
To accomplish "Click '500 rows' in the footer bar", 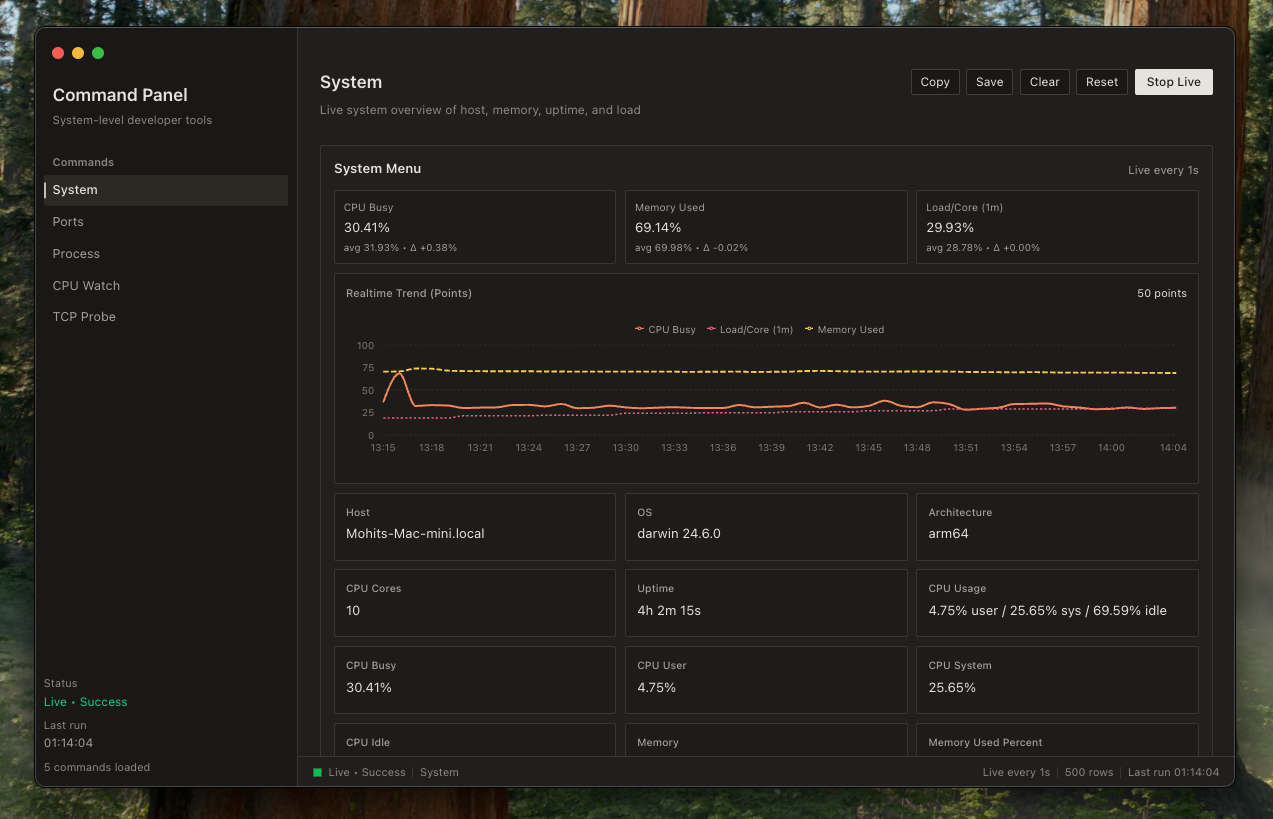I will point(1089,772).
